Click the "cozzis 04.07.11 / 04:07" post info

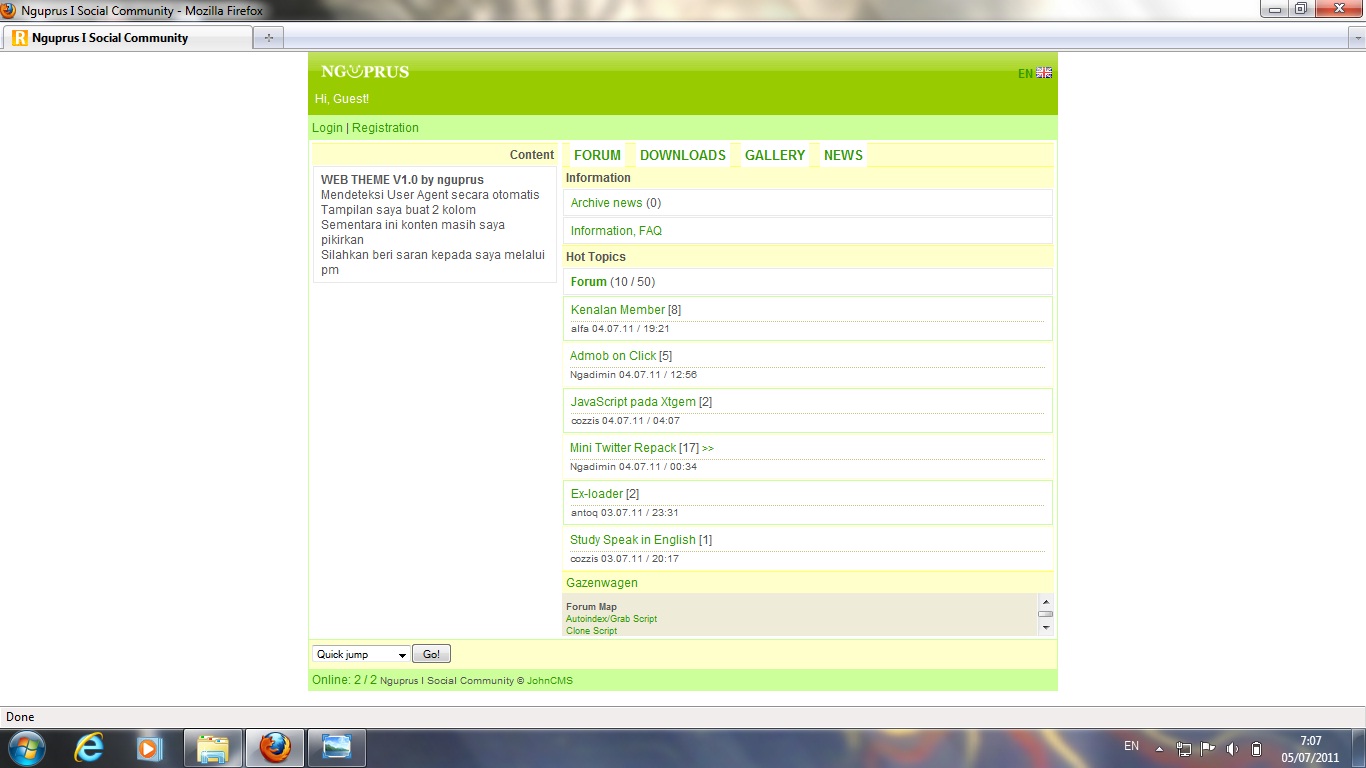pyautogui.click(x=625, y=421)
